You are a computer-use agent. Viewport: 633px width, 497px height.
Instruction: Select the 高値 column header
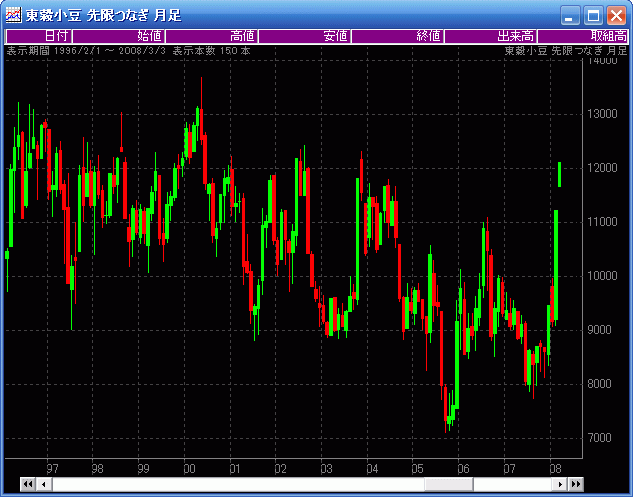[212, 36]
